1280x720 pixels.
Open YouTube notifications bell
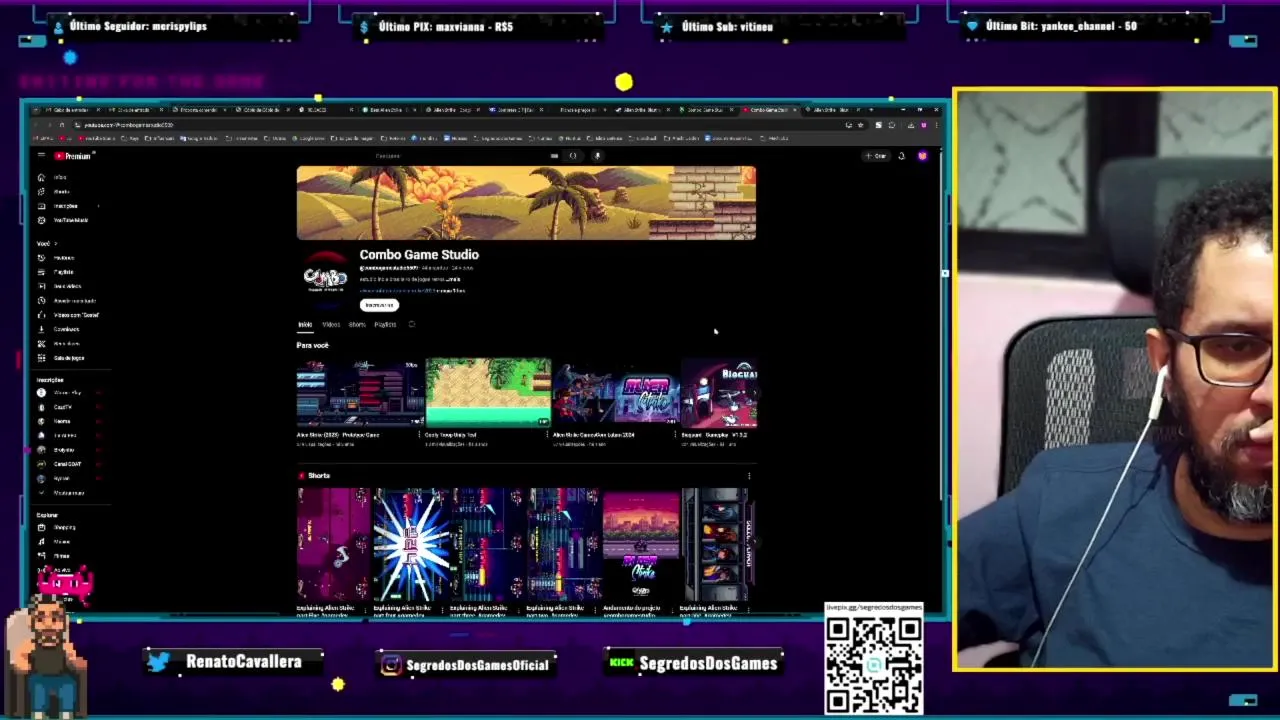[x=901, y=156]
